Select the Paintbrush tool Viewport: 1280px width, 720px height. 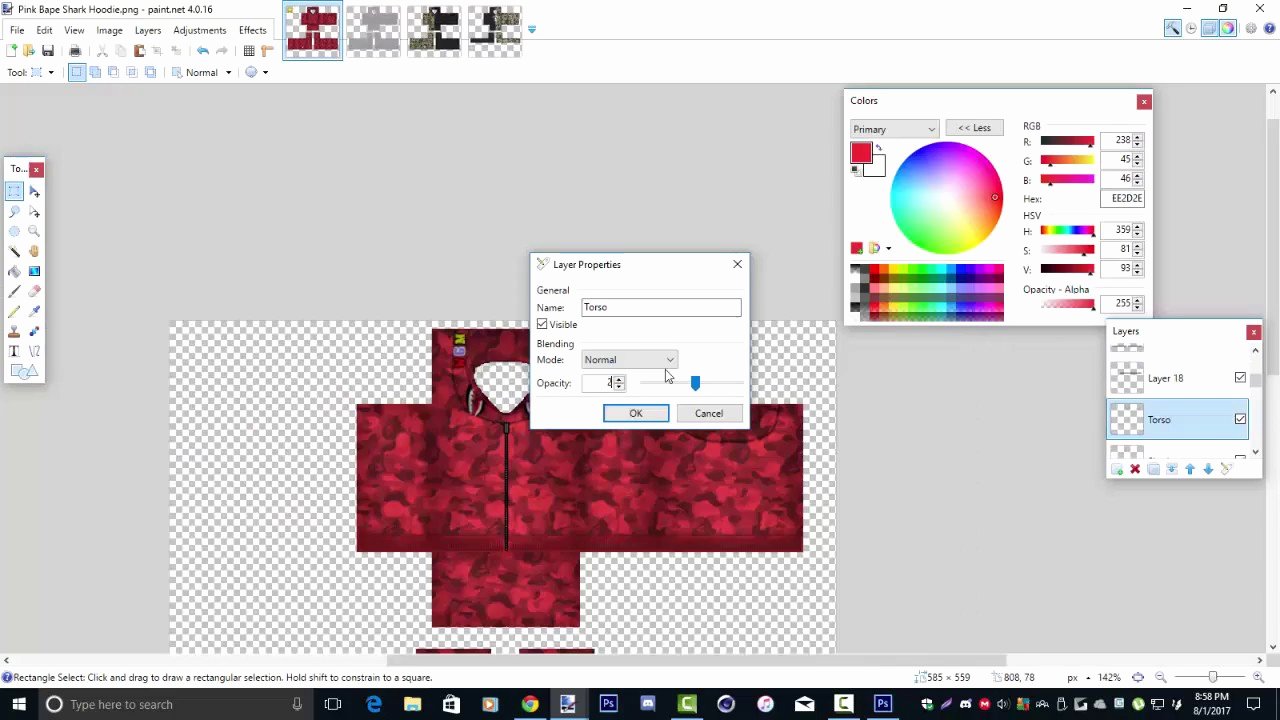(x=14, y=291)
